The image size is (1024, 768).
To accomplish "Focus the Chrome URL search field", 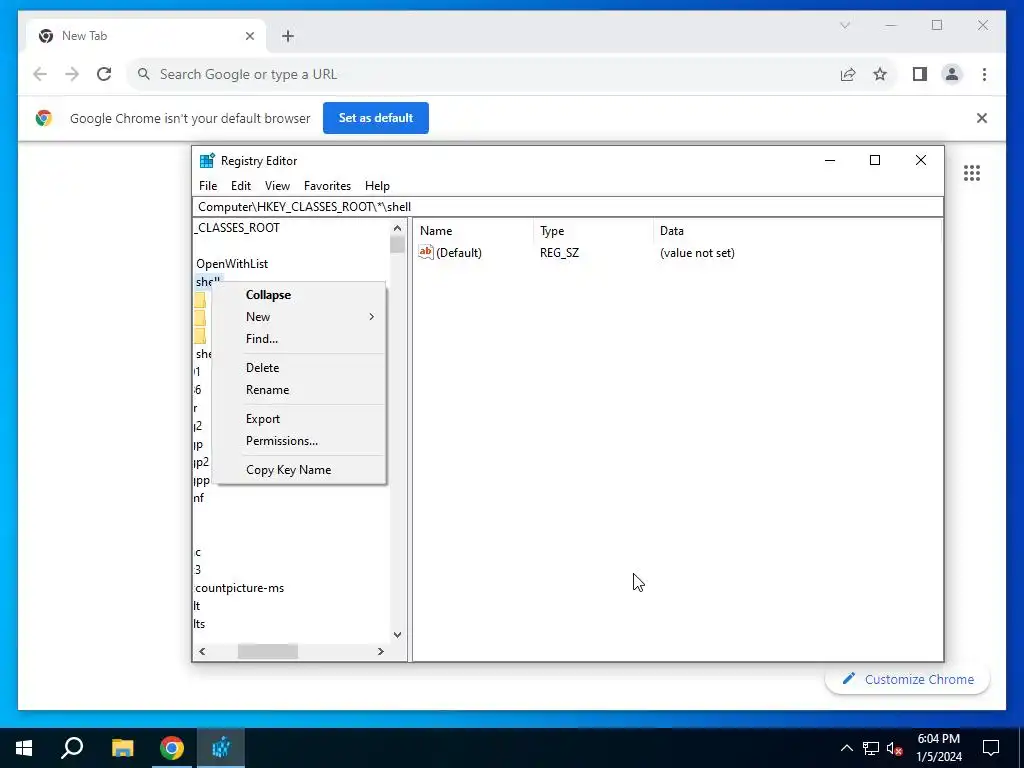I will [483, 74].
